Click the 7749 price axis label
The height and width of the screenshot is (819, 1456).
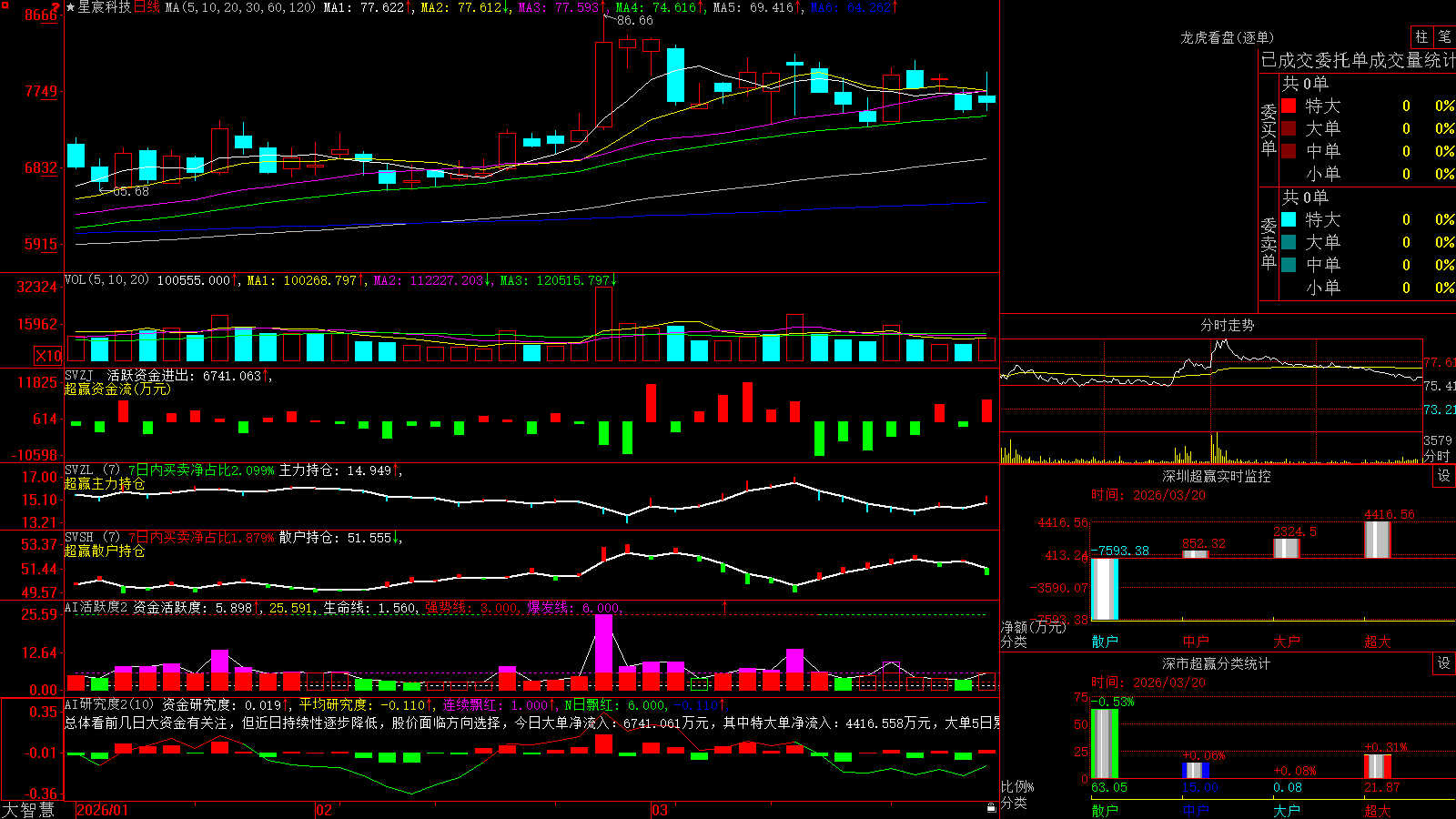pyautogui.click(x=41, y=91)
